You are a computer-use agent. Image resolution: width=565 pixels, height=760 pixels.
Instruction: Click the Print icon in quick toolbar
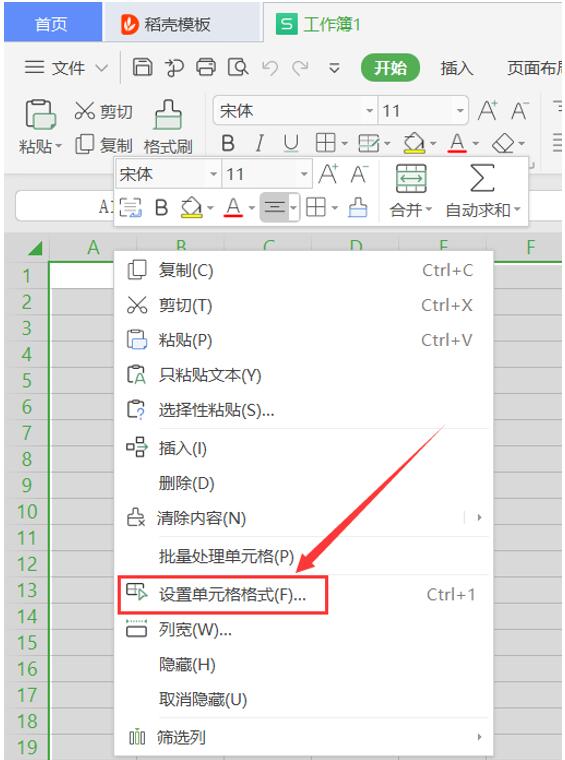[206, 67]
